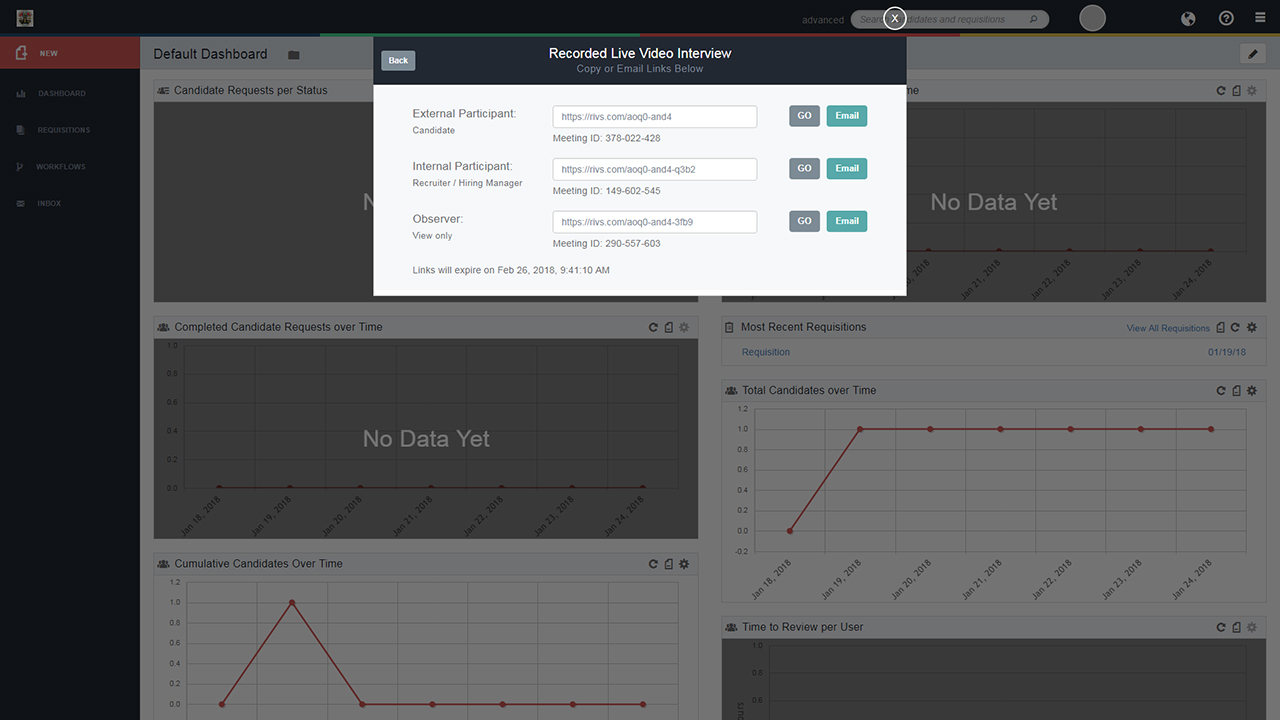Click the Meeting ID: 149-602-545 text
Viewport: 1280px width, 720px height.
point(607,191)
